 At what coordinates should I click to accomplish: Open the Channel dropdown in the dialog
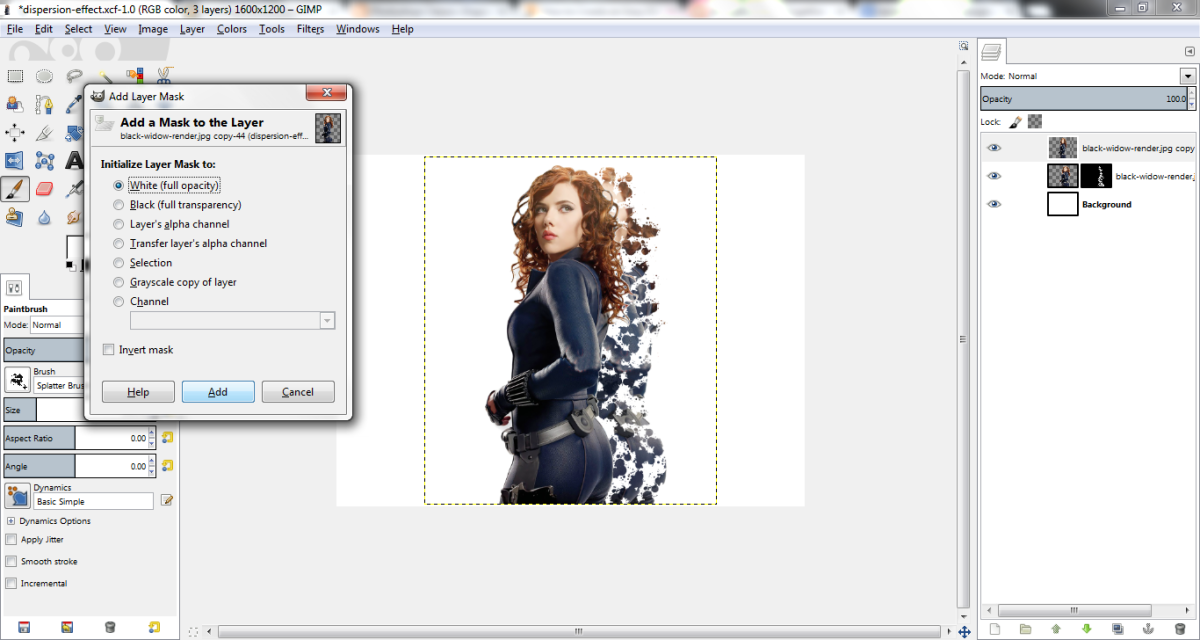(x=327, y=319)
